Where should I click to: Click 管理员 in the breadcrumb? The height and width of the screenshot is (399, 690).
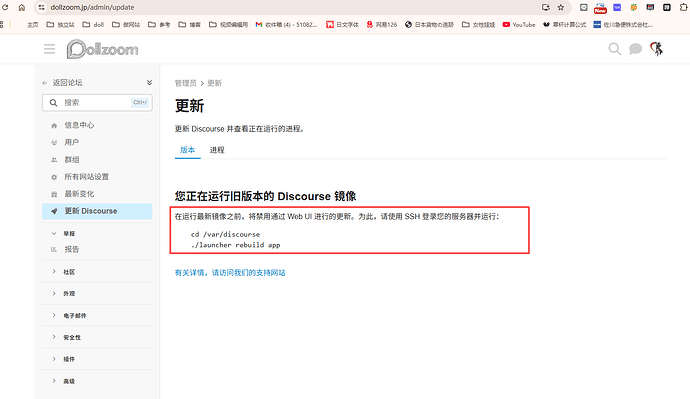185,83
